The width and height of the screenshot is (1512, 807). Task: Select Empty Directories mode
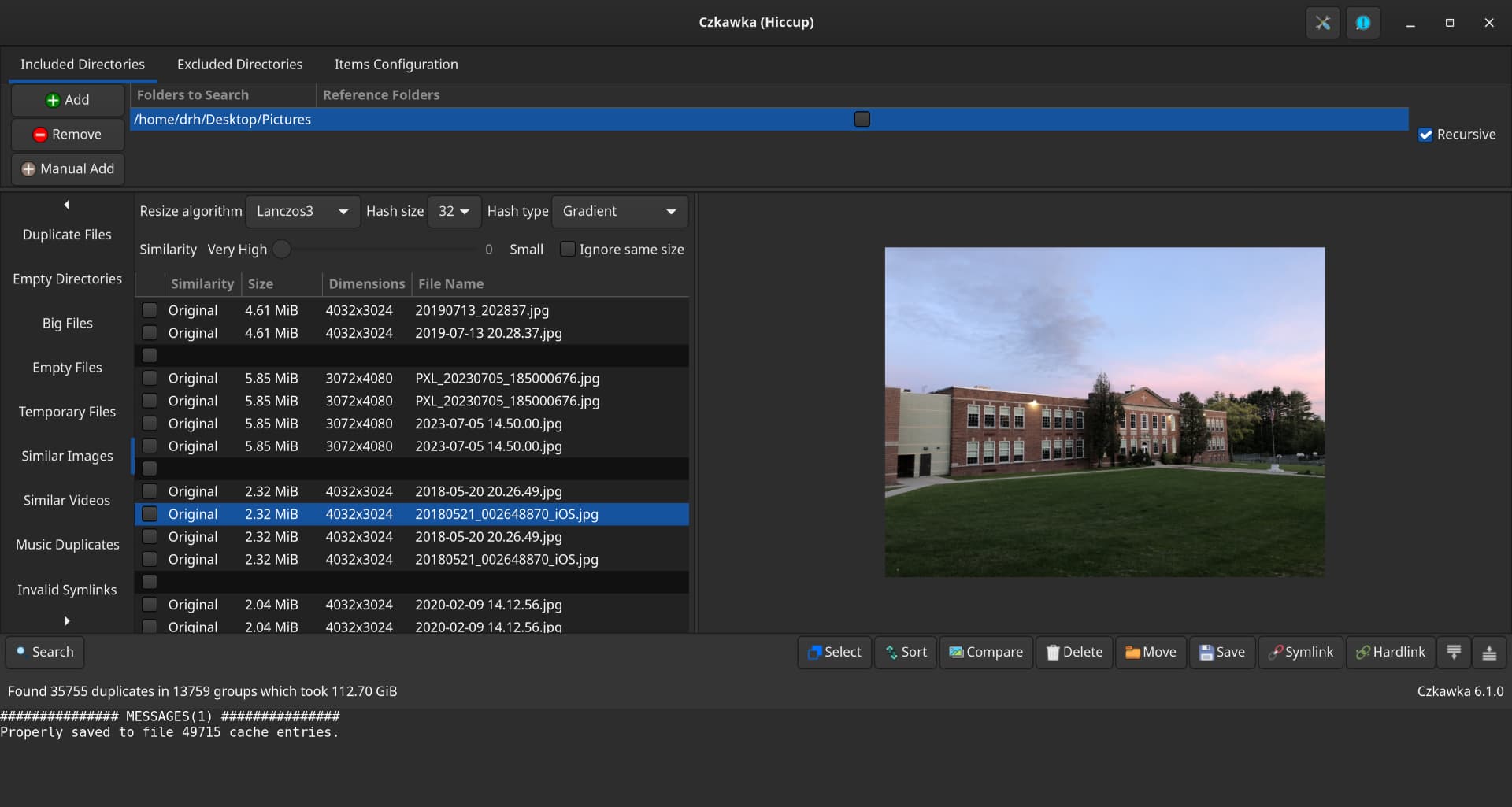point(67,279)
